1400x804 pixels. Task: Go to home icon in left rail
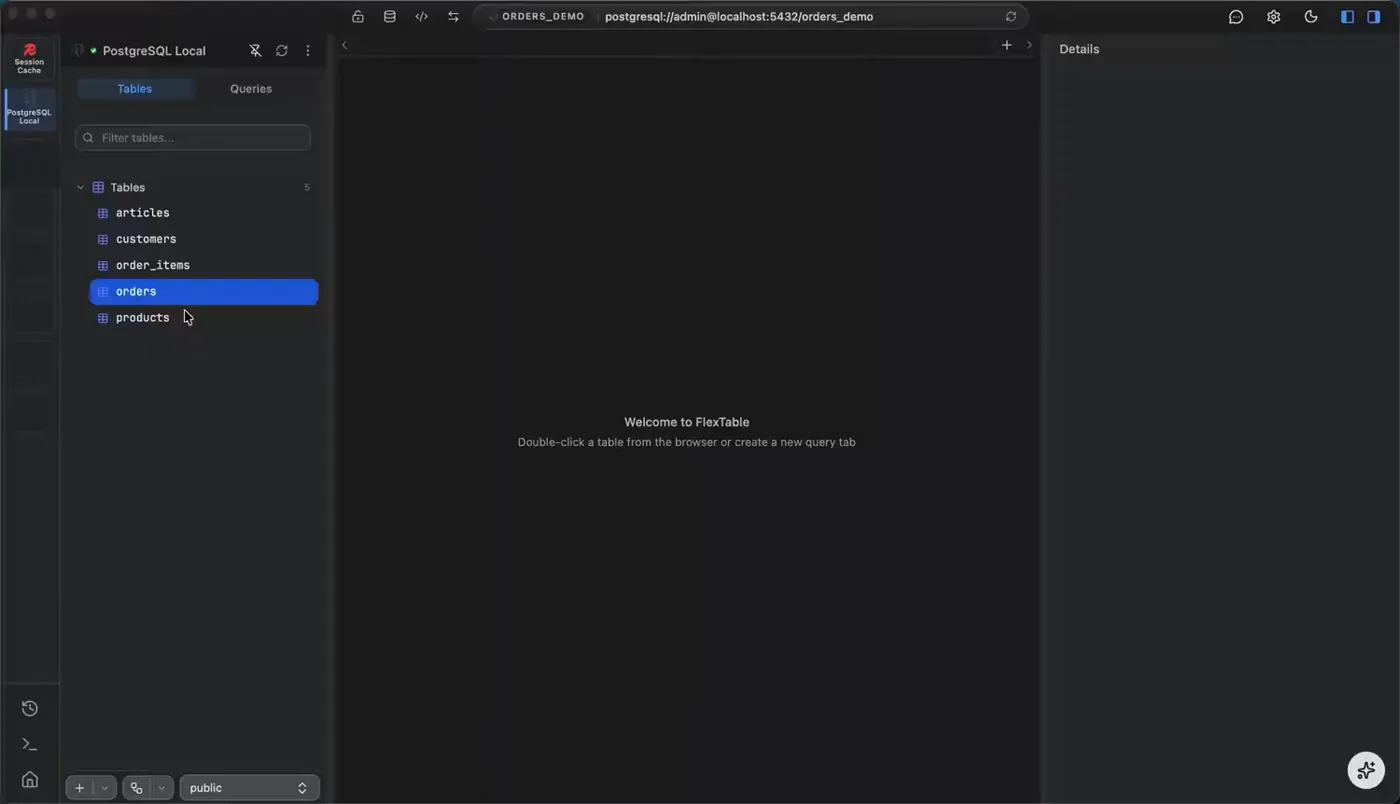coord(30,780)
